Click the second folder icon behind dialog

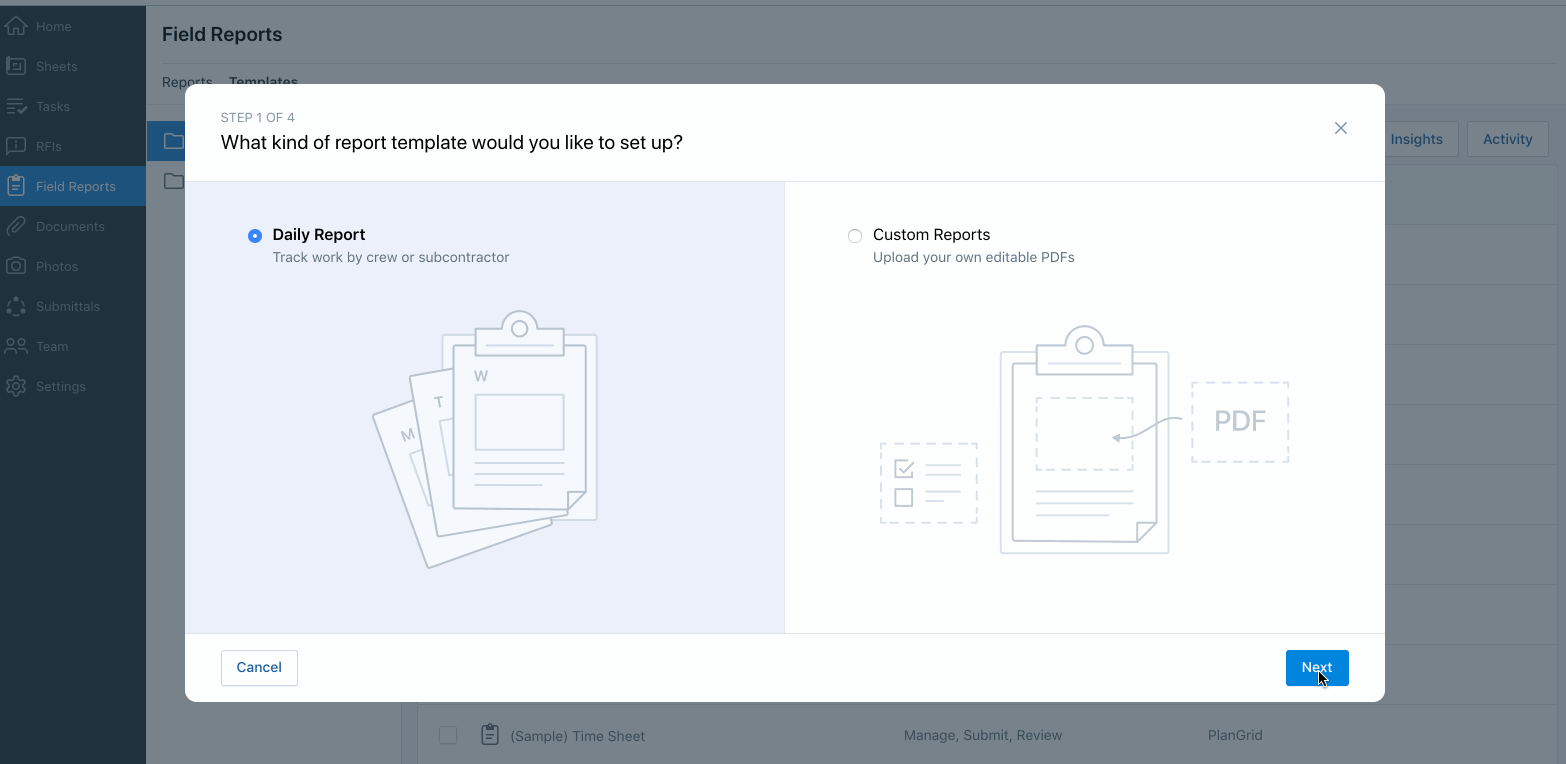174,181
